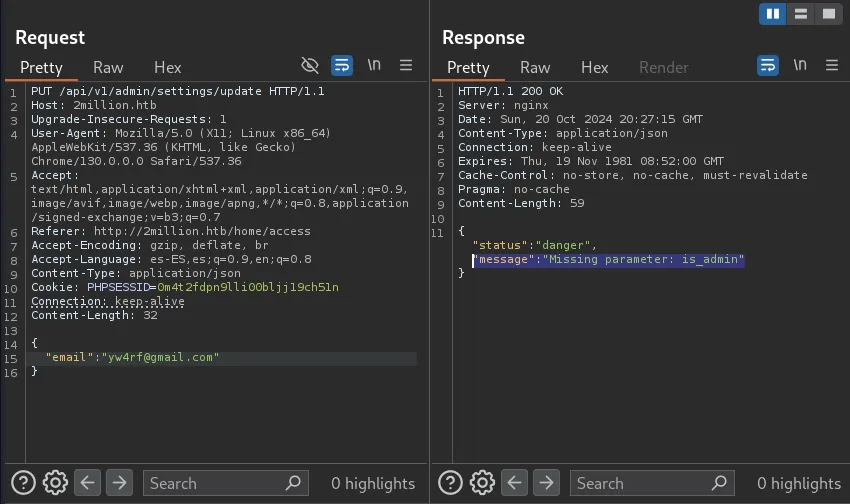Open Response search settings gear
850x504 pixels.
coord(482,483)
